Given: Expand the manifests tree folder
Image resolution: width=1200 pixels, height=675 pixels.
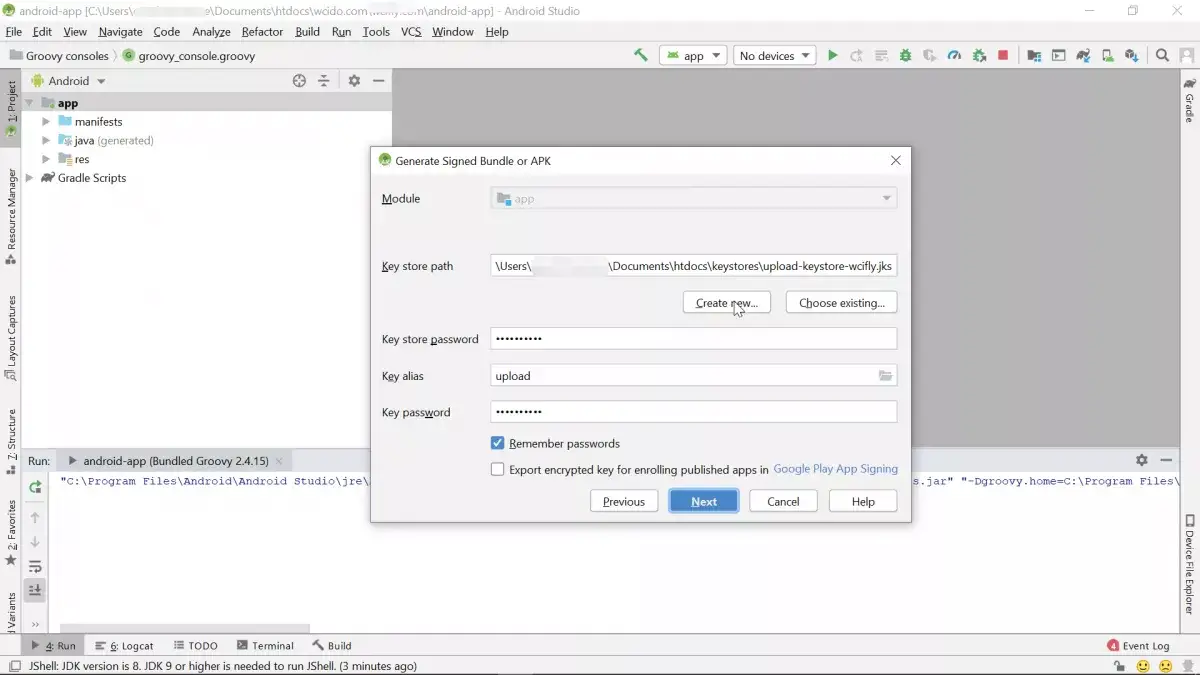Looking at the screenshot, I should 46,122.
